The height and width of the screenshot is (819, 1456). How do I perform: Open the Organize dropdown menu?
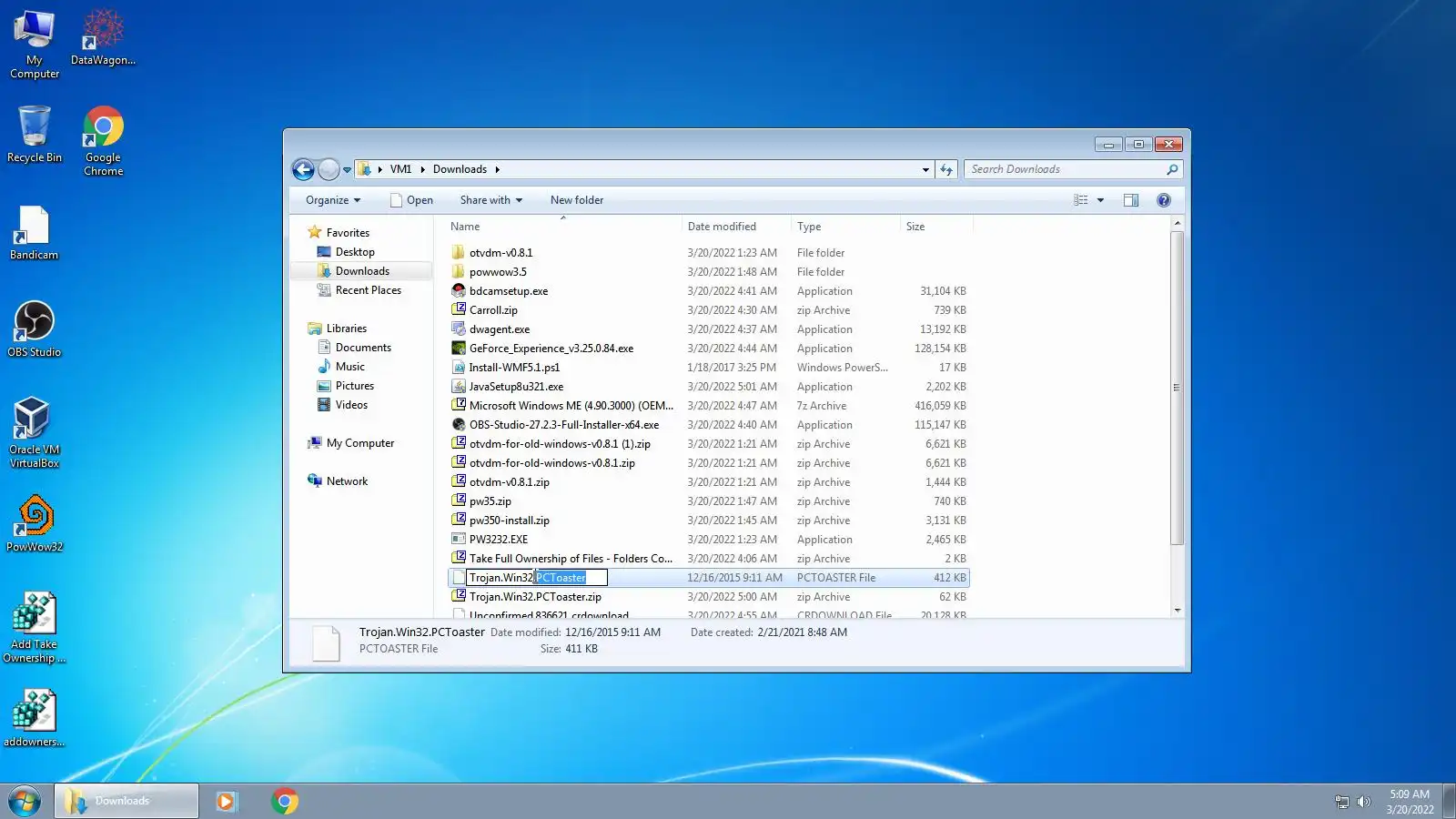tap(333, 200)
